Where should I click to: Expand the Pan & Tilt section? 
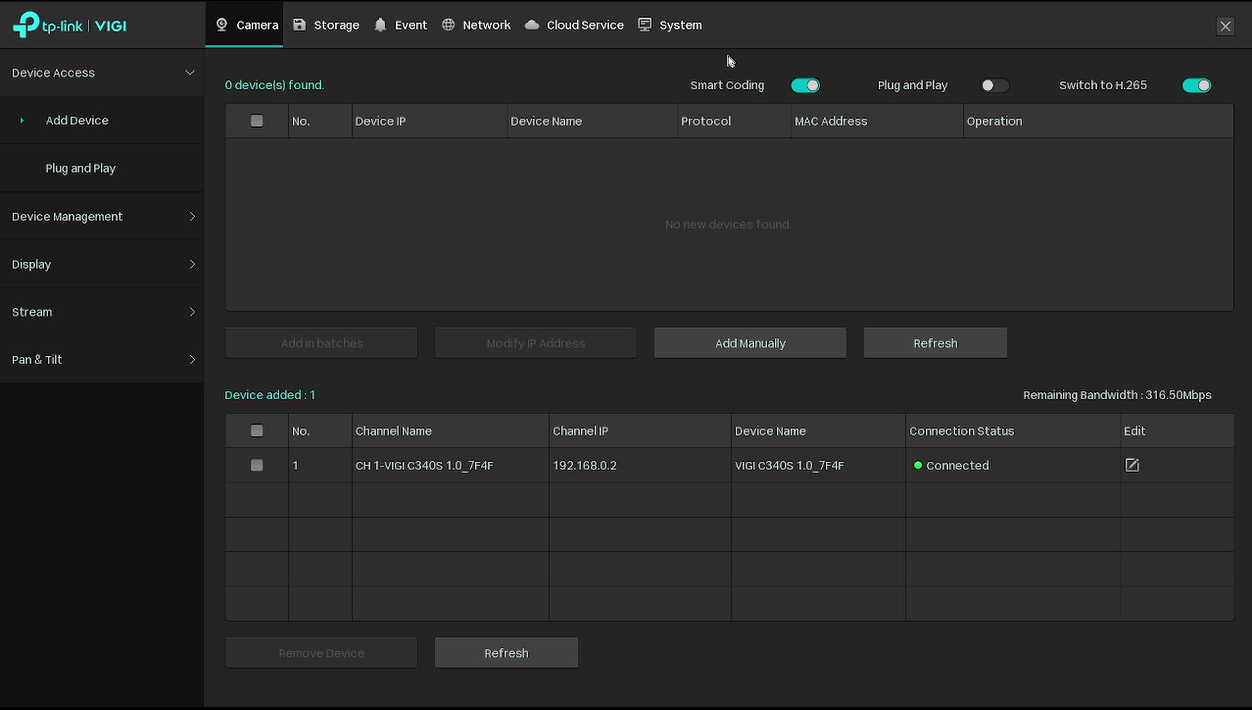101,359
